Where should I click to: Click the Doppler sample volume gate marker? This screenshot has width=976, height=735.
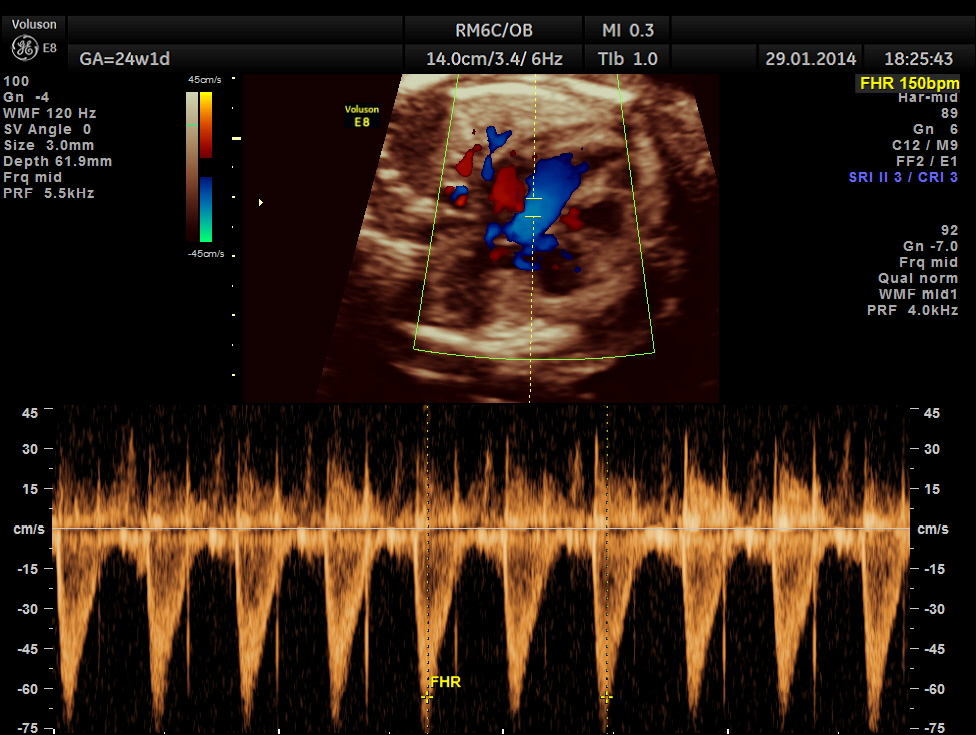(x=533, y=207)
